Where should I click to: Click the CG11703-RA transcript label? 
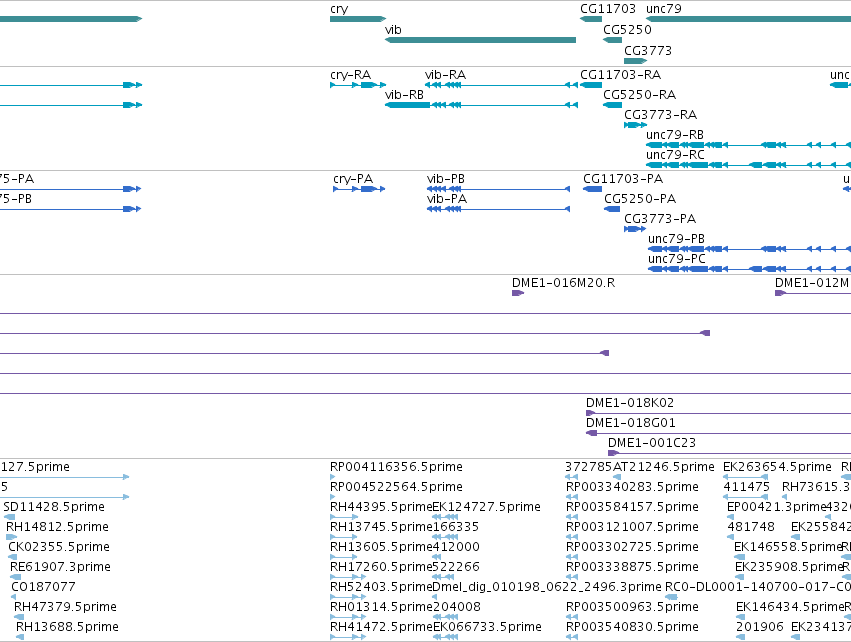point(620,75)
